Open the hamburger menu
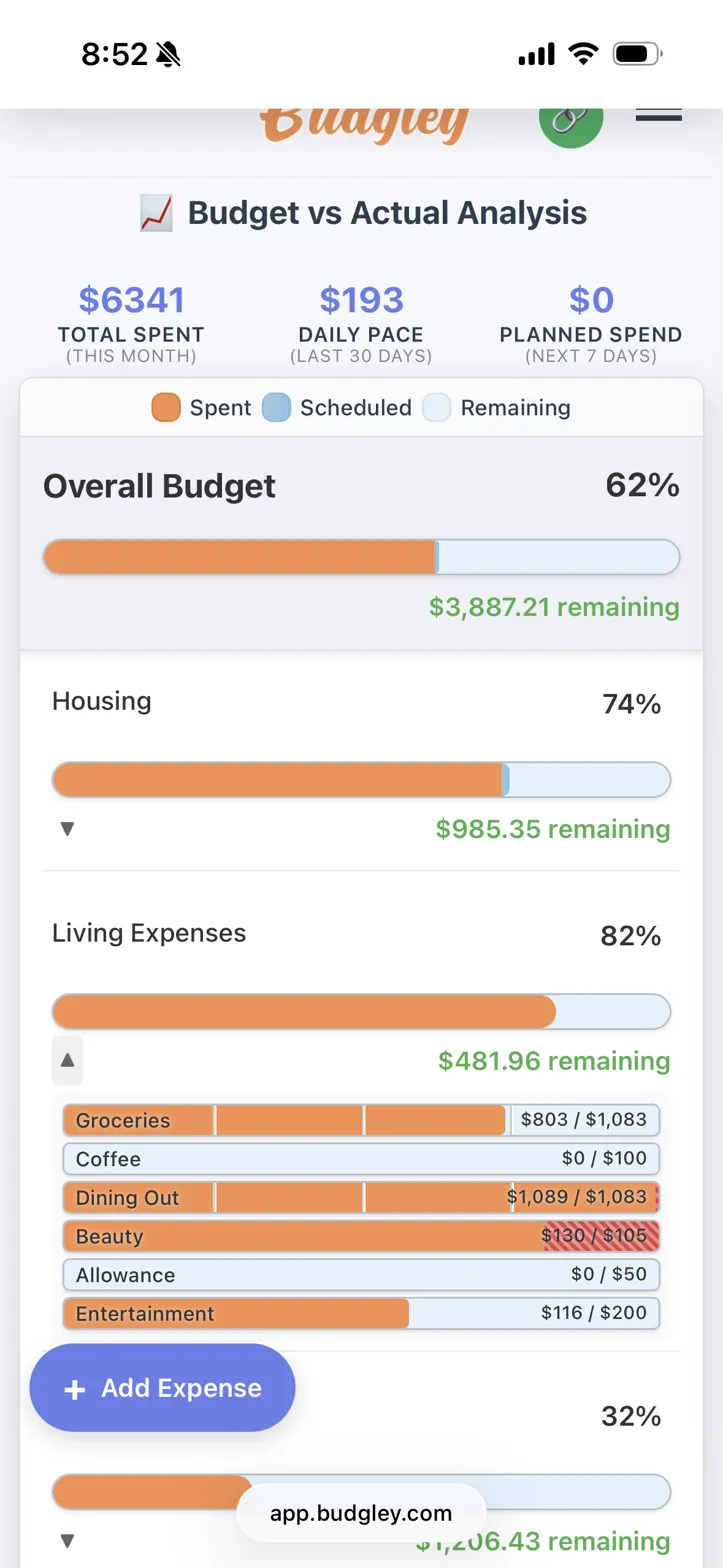This screenshot has height=1568, width=723. click(x=658, y=113)
